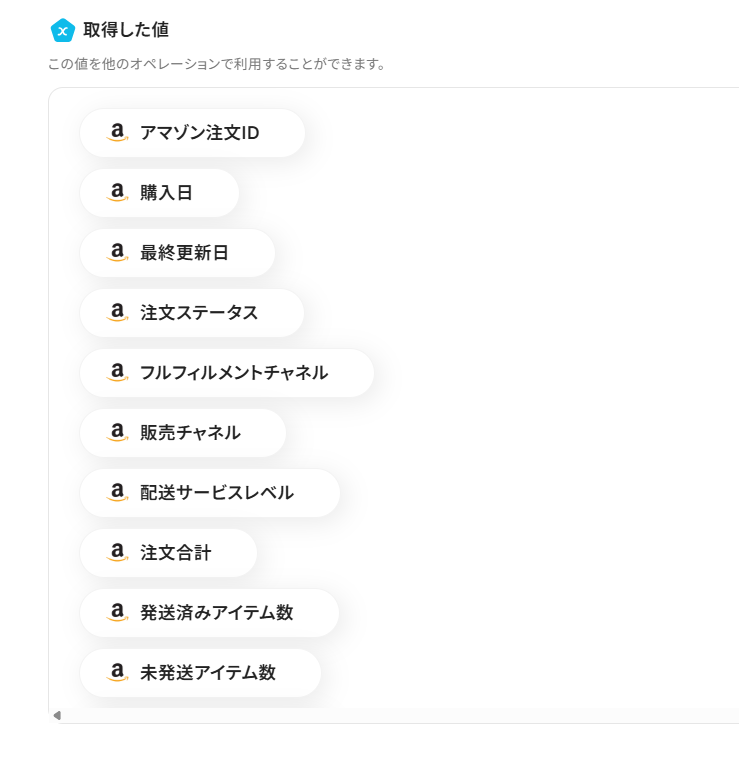Click the Amazon logo next to 注文合計

[x=118, y=553]
